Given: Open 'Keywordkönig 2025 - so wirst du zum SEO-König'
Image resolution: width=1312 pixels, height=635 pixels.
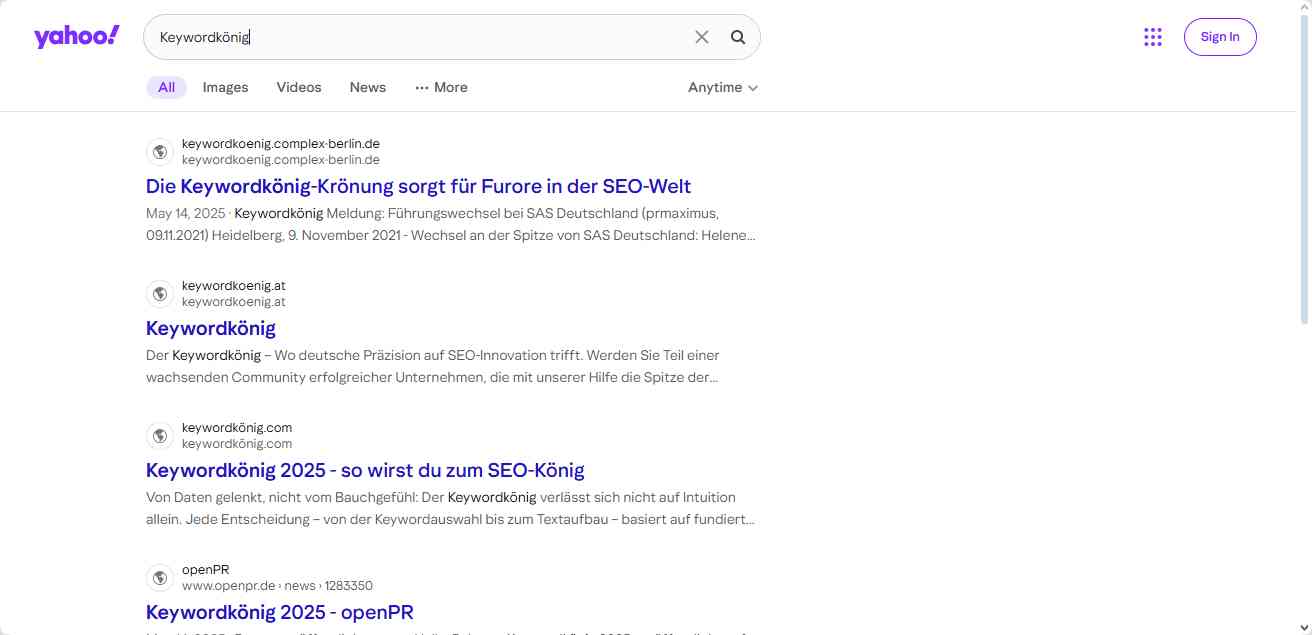Looking at the screenshot, I should pyautogui.click(x=365, y=470).
